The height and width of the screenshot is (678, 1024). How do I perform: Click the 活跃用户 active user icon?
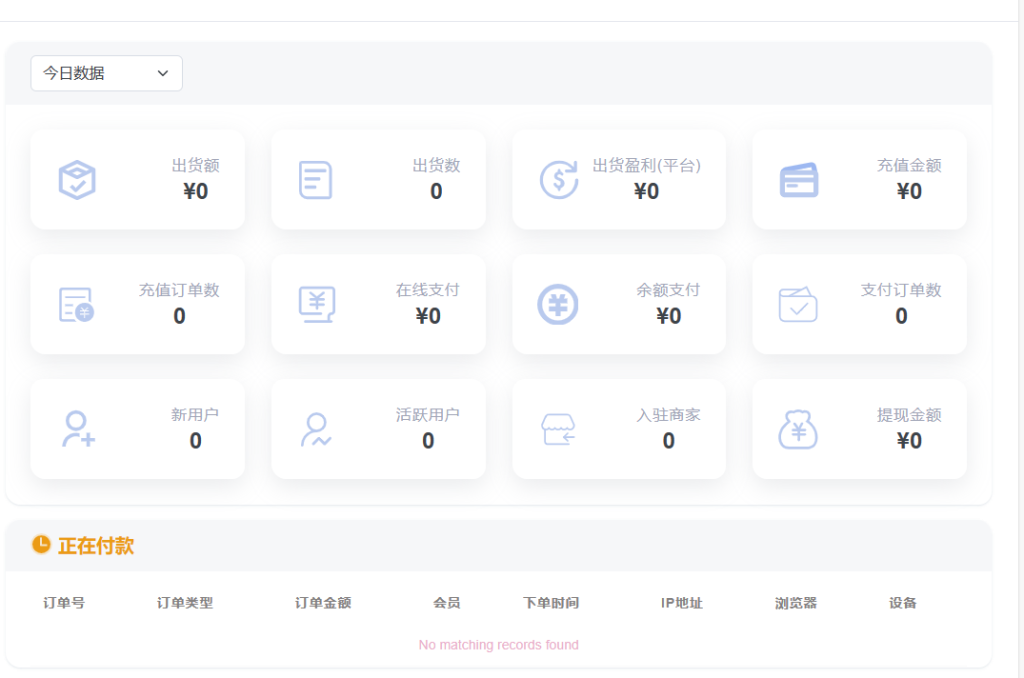[317, 429]
